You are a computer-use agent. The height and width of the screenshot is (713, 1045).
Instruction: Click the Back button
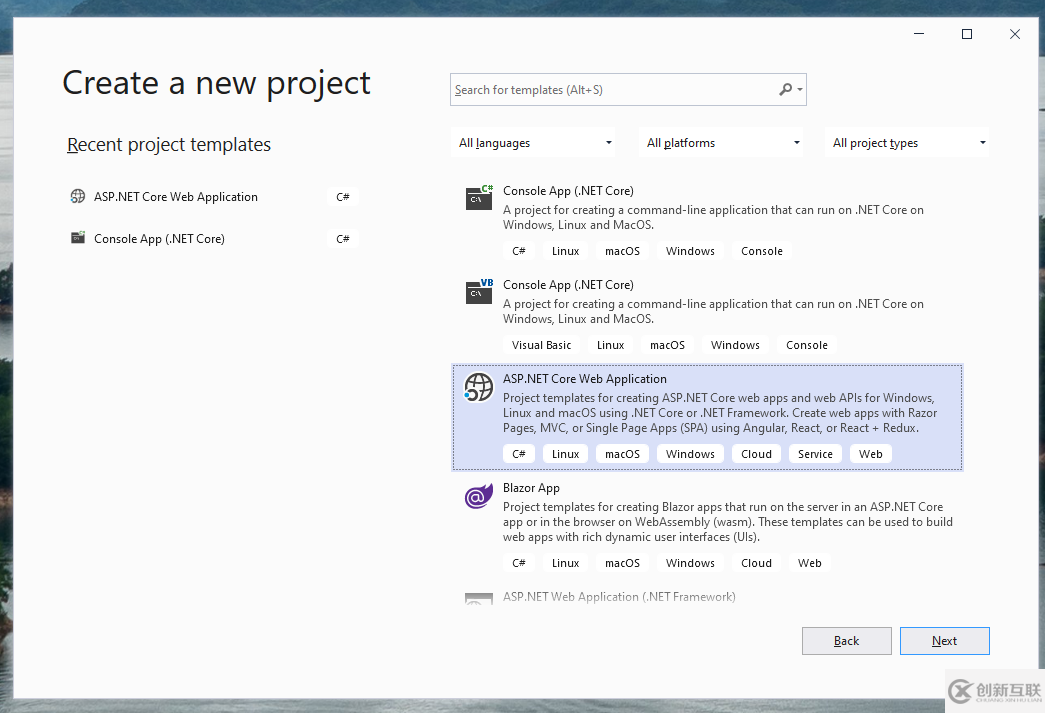tap(846, 641)
